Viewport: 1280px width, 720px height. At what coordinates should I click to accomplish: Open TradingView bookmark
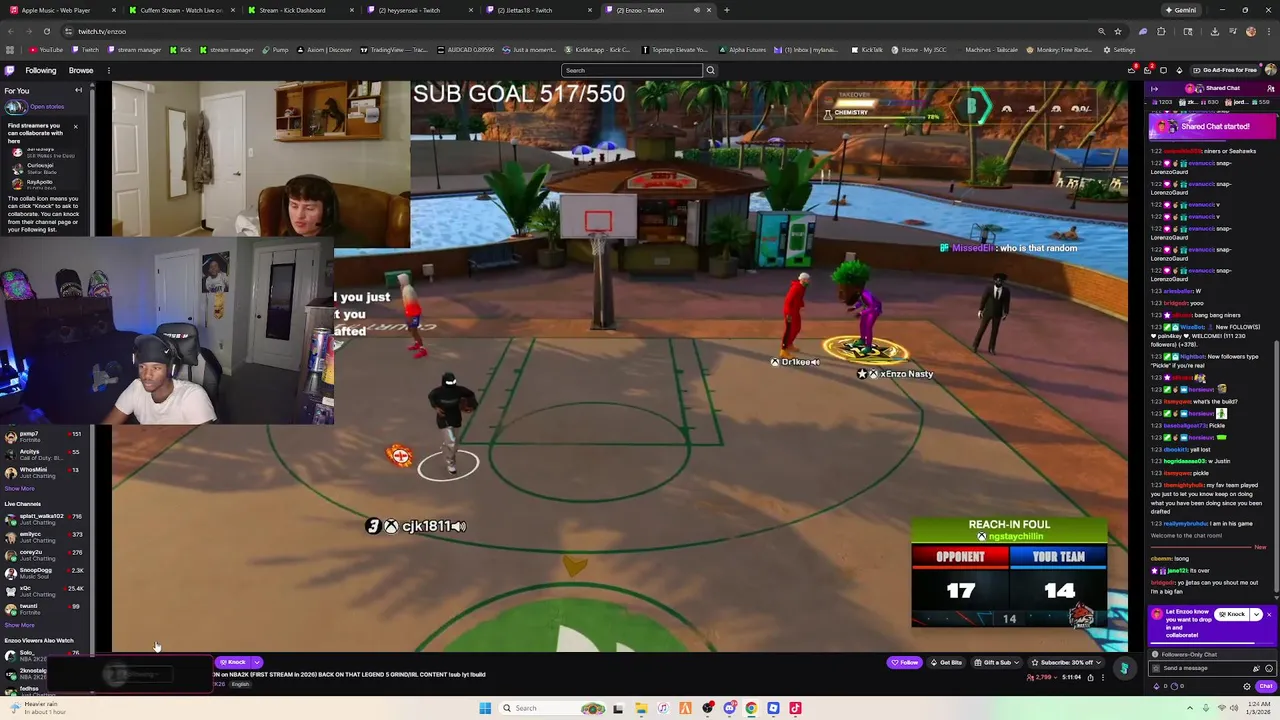pos(394,50)
